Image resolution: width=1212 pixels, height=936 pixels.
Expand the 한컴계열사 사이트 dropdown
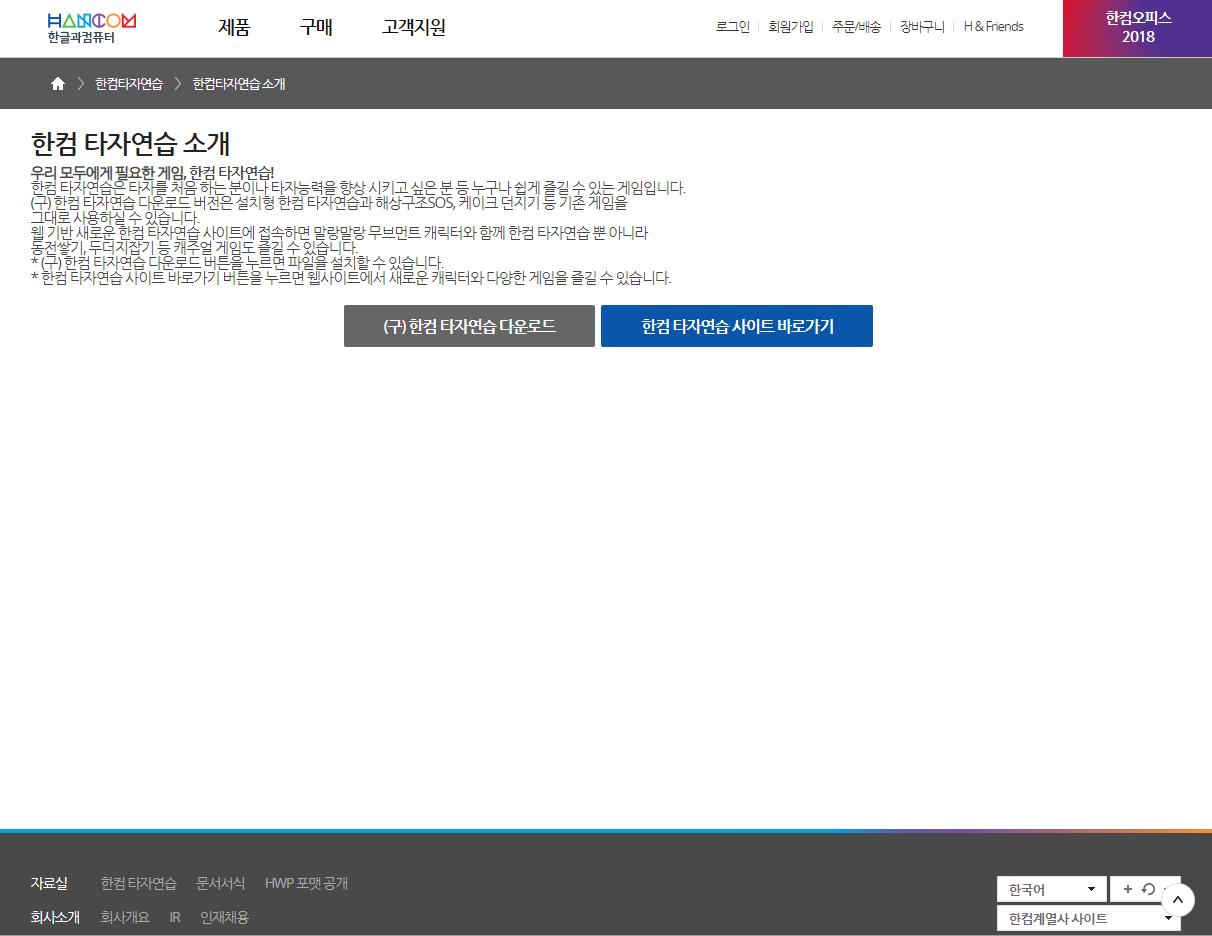click(1088, 918)
